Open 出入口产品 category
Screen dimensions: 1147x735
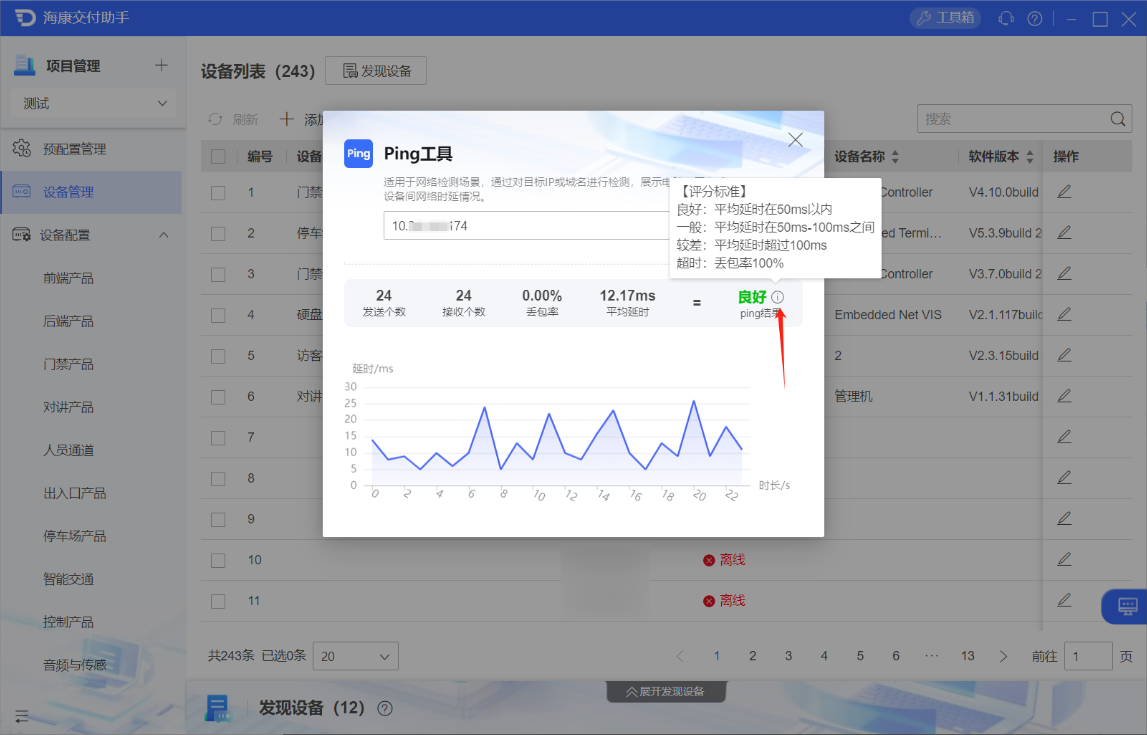pos(75,493)
